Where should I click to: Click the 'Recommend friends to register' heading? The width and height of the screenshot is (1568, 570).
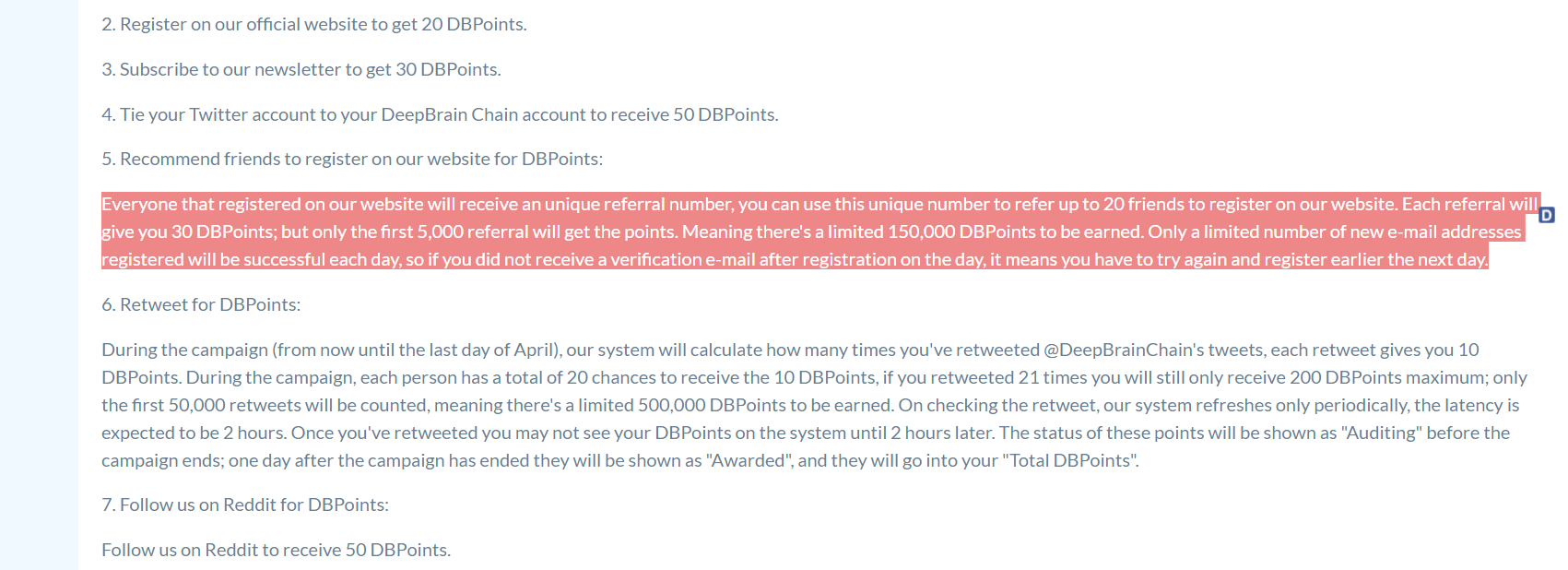point(351,160)
